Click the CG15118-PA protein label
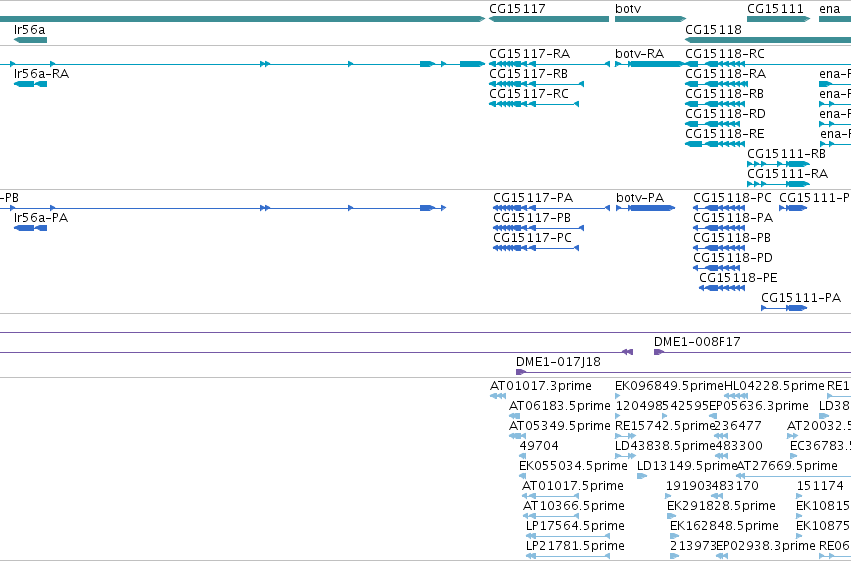 (733, 218)
